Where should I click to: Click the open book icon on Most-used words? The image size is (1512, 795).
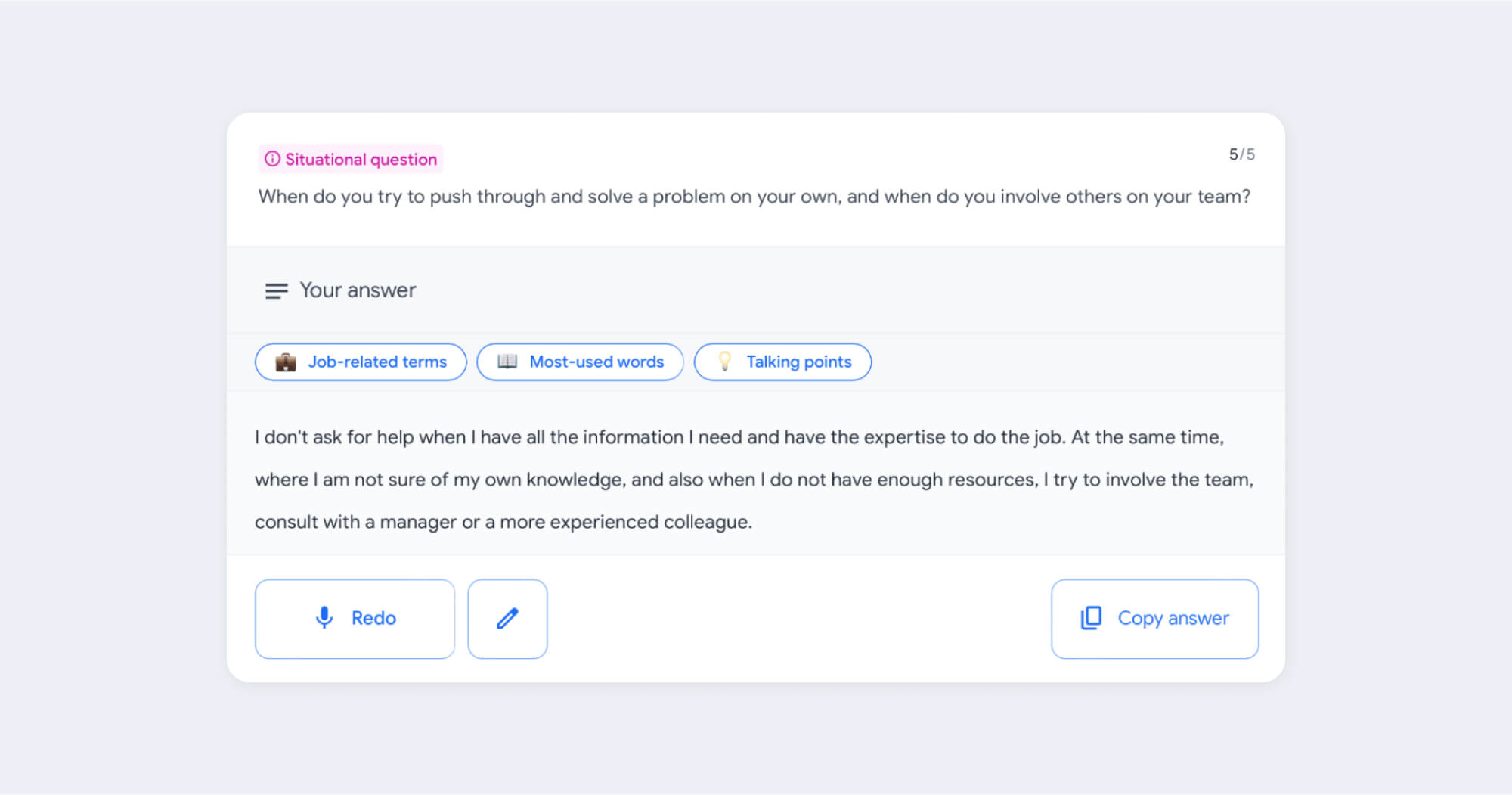pyautogui.click(x=507, y=362)
